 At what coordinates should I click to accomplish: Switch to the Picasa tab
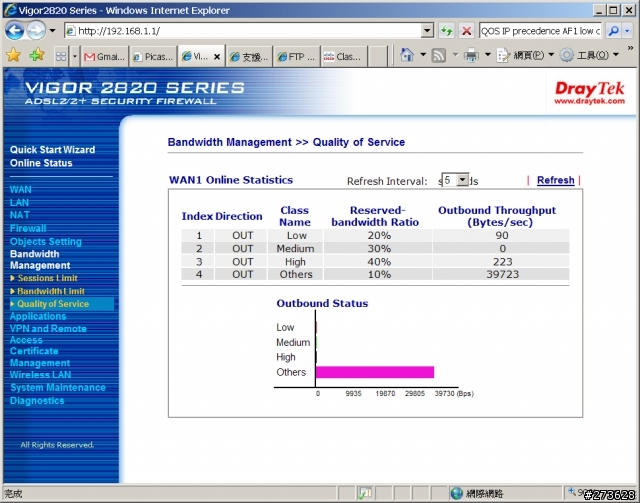pyautogui.click(x=153, y=56)
